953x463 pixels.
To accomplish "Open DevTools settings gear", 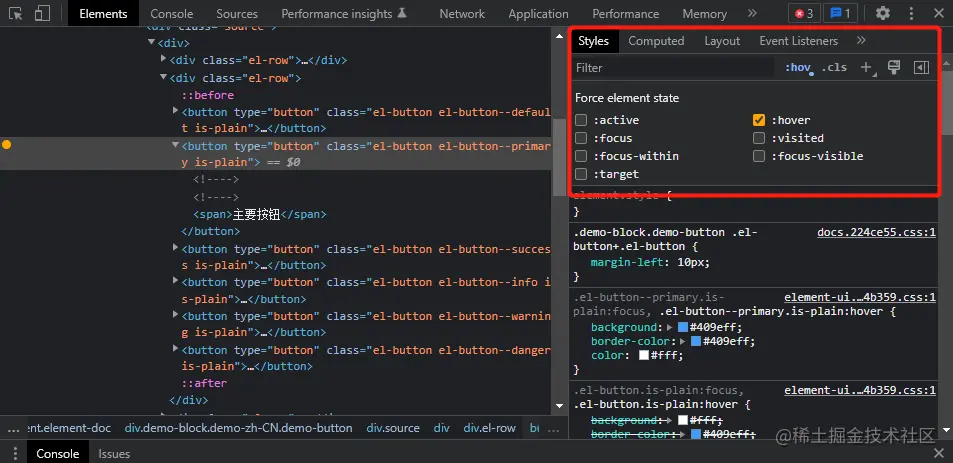I will (x=882, y=13).
